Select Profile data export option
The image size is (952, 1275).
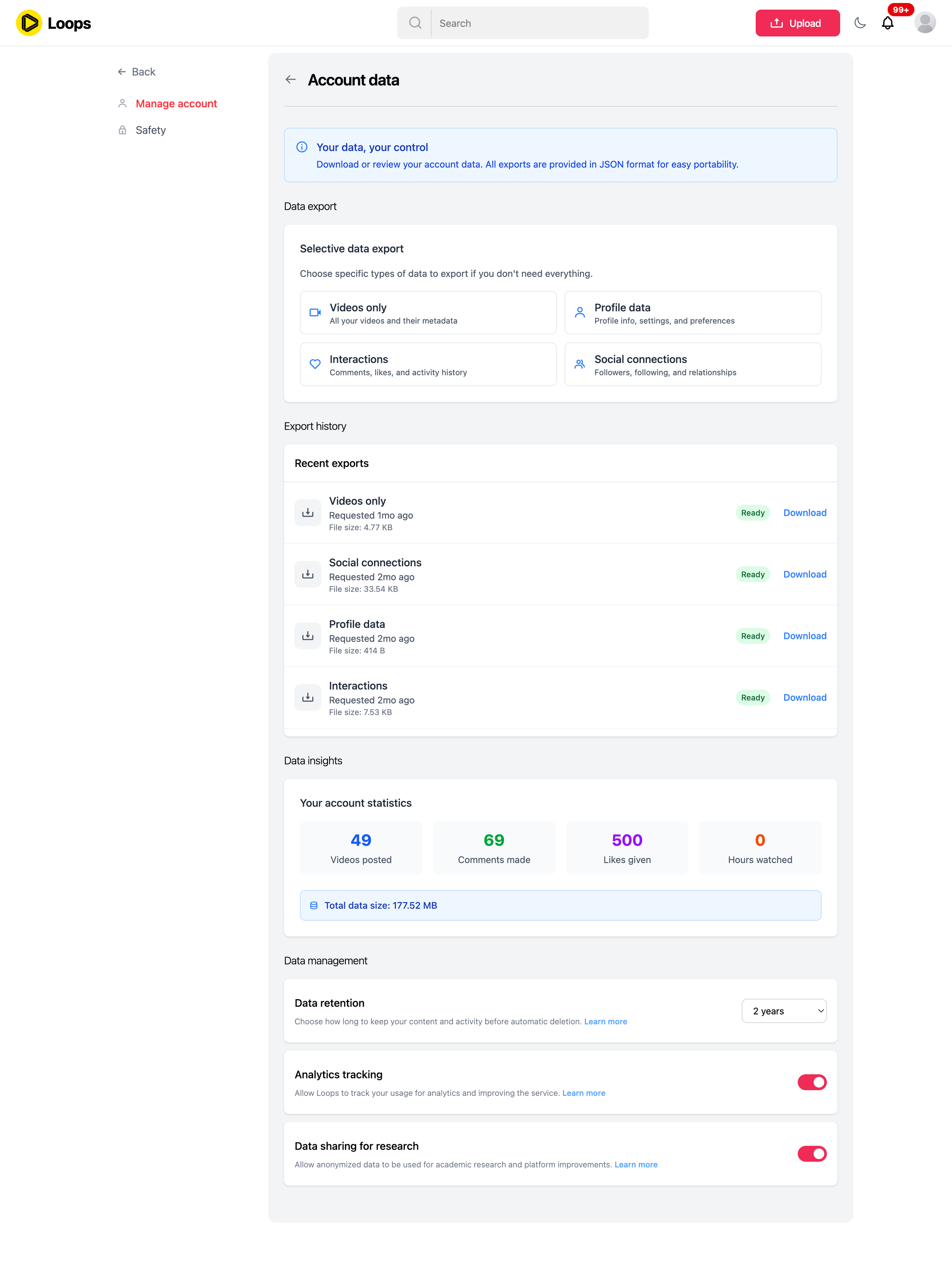coord(693,313)
